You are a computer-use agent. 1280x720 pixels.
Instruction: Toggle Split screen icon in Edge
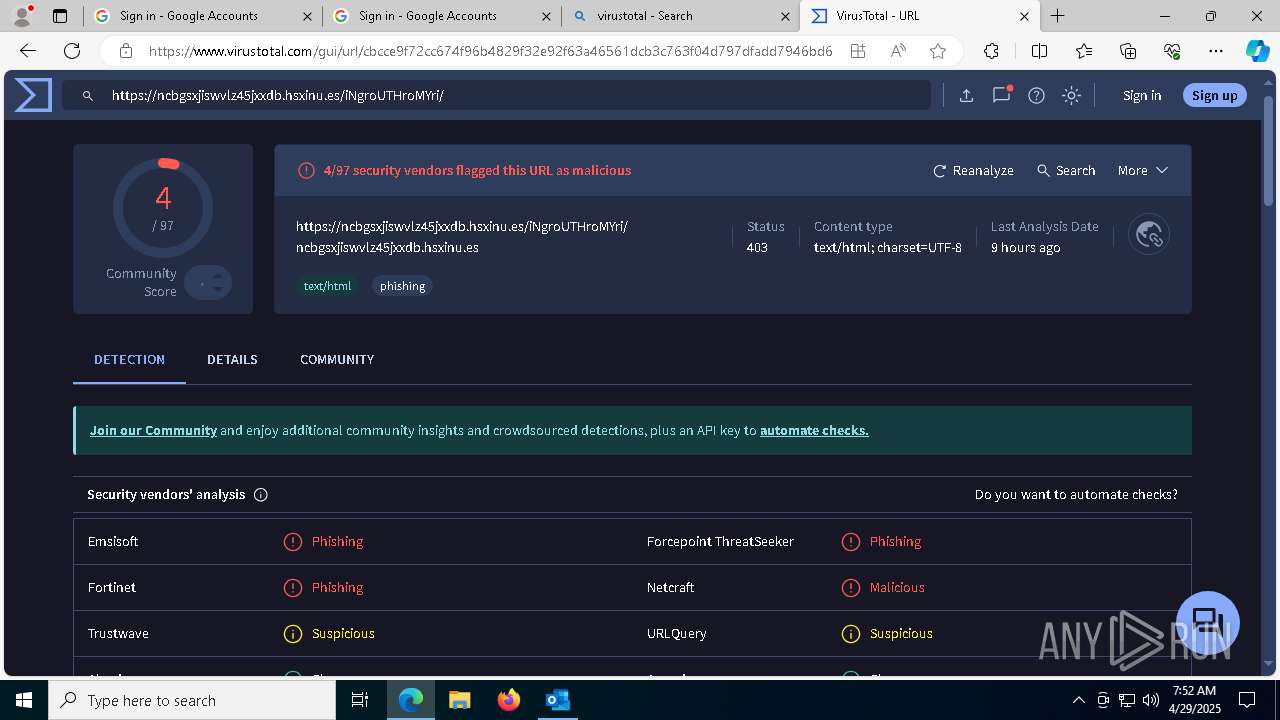click(1039, 51)
